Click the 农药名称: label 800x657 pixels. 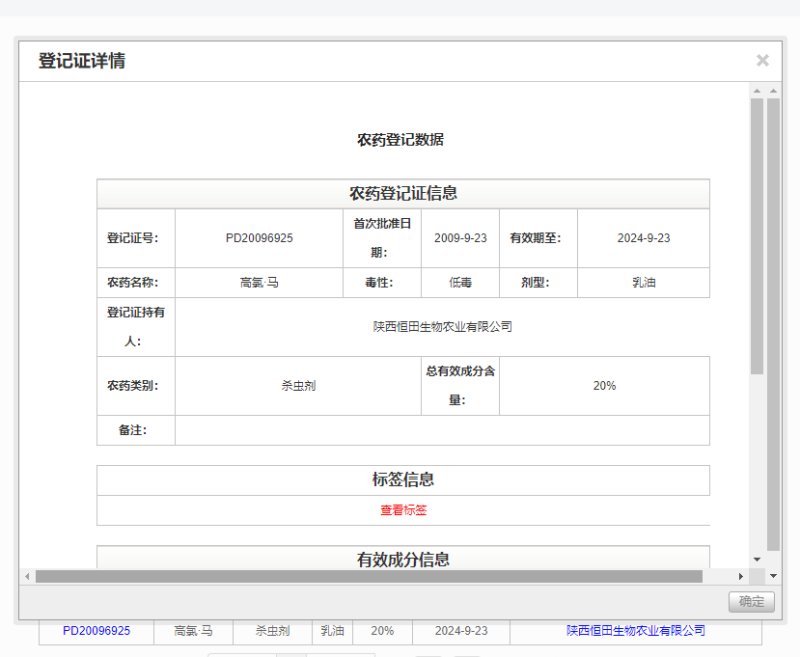(x=133, y=283)
